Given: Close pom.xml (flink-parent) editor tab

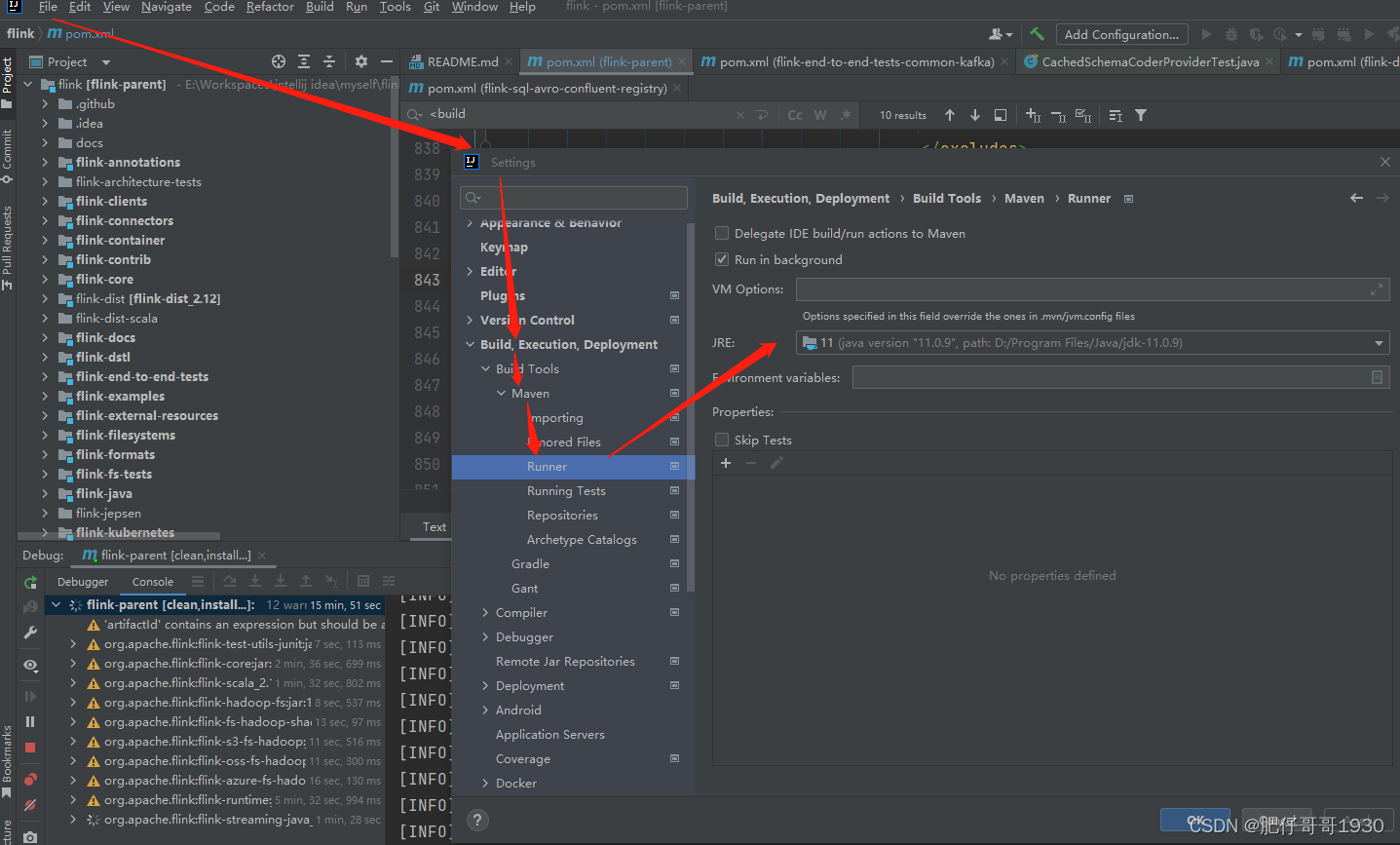Looking at the screenshot, I should pos(682,61).
